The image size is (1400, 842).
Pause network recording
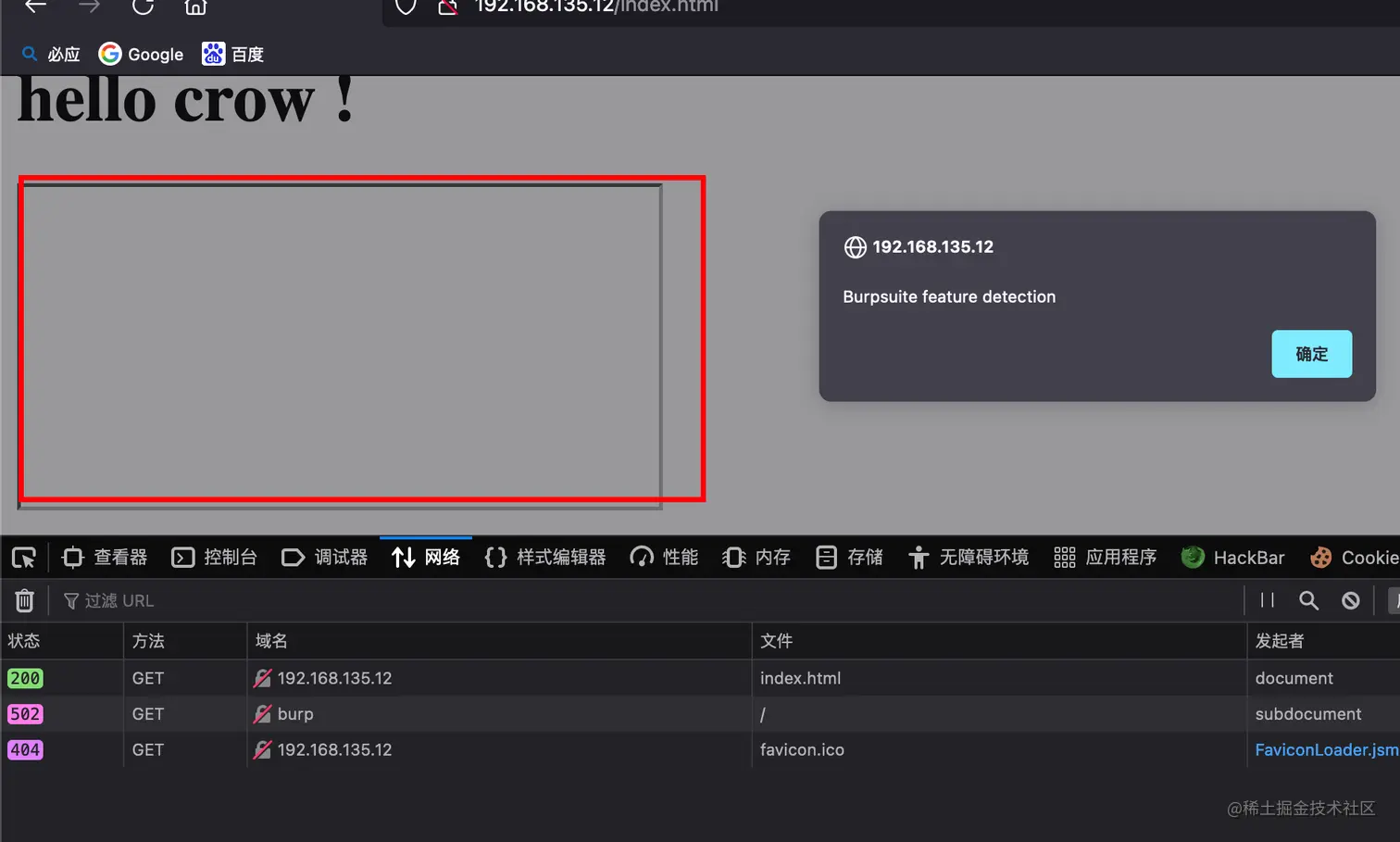1268,600
